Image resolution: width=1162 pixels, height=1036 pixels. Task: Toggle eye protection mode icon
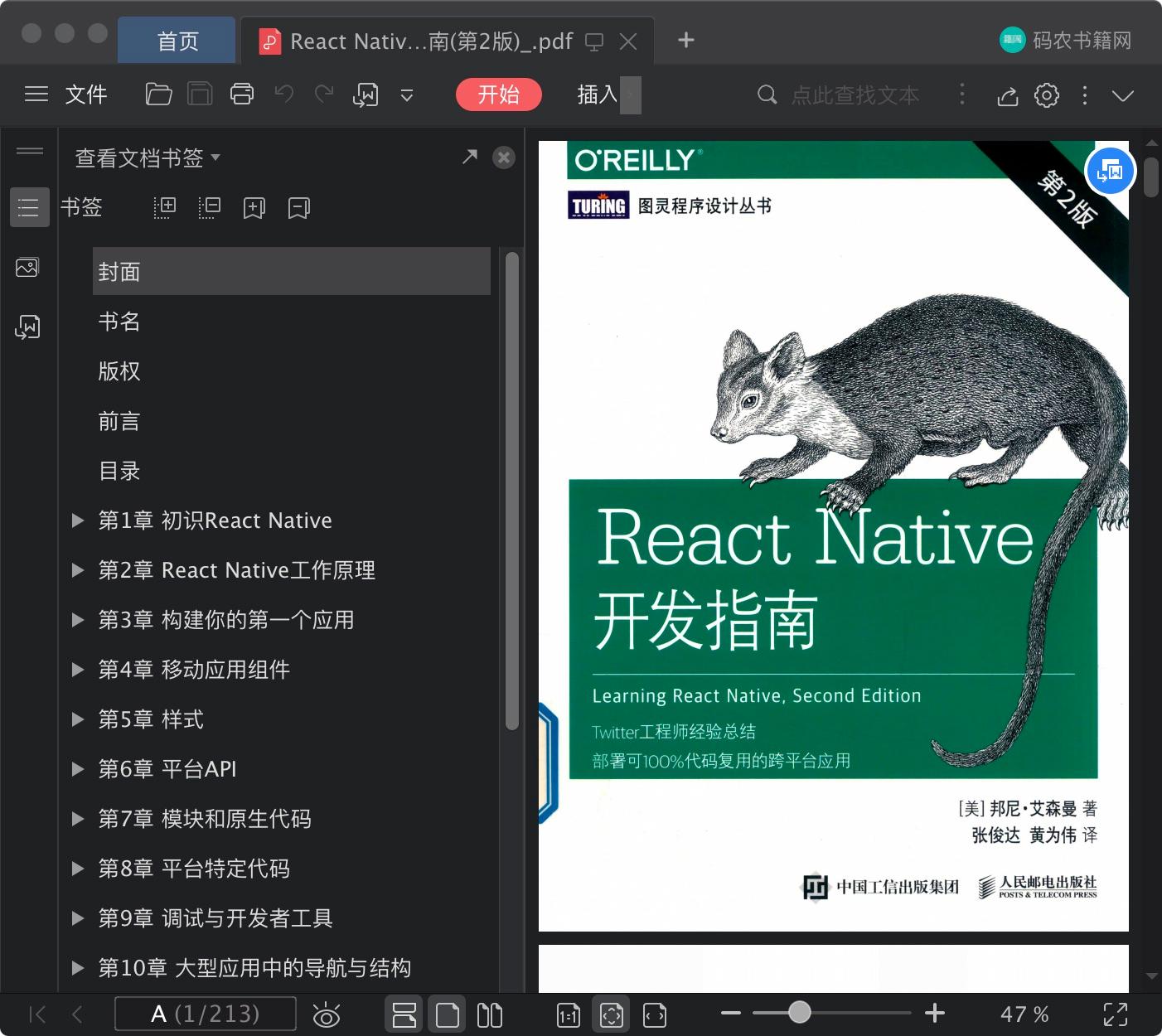[x=326, y=1014]
